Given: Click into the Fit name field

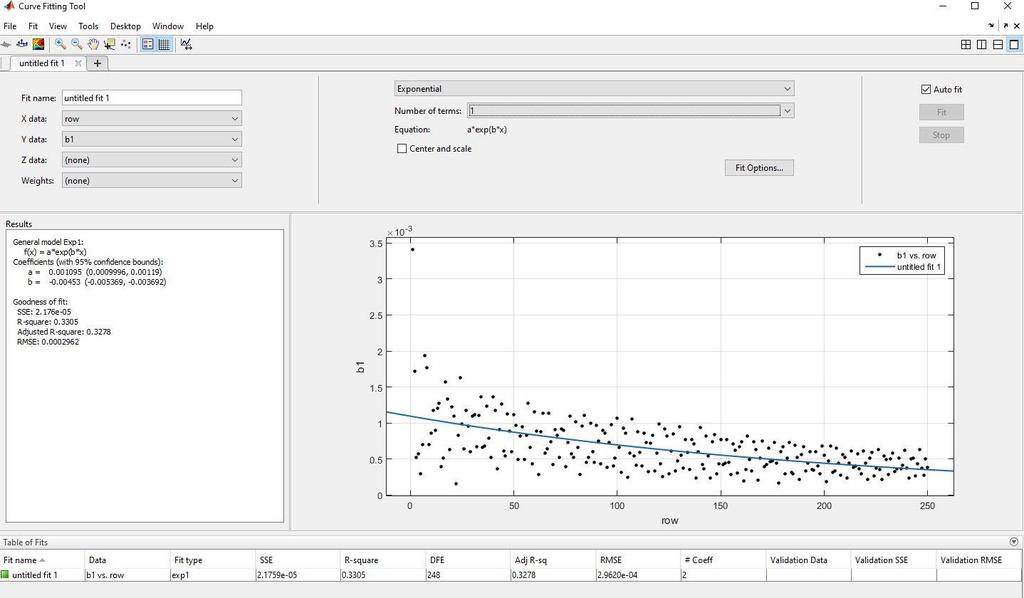Looking at the screenshot, I should point(152,98).
